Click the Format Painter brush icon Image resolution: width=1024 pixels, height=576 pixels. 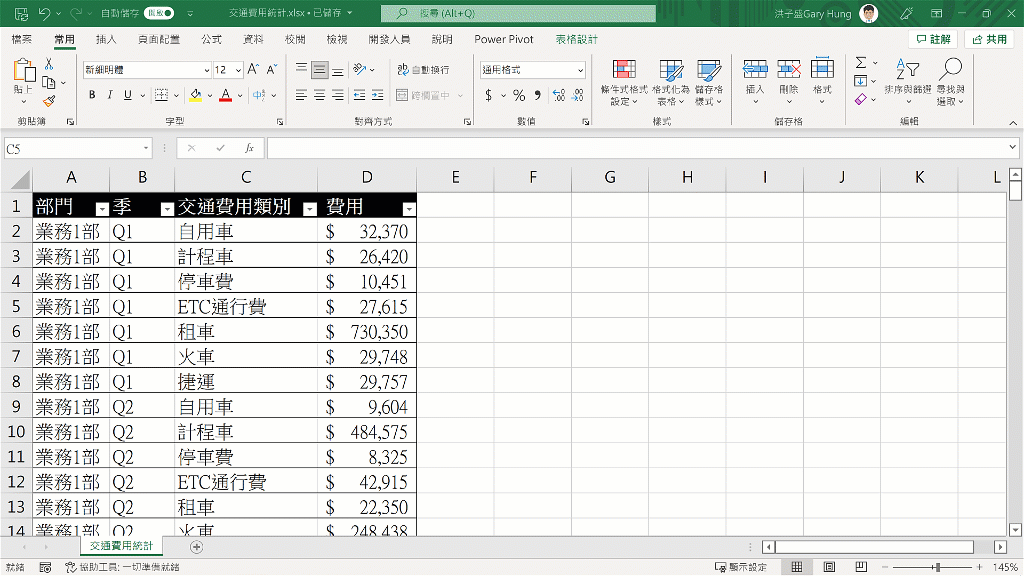[49, 101]
